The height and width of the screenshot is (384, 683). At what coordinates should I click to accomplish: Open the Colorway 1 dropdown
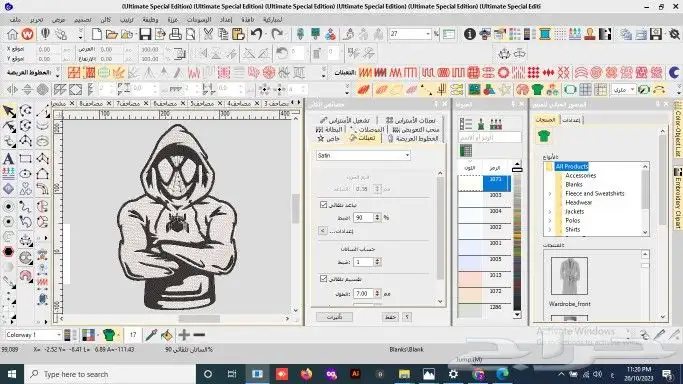[x=58, y=335]
